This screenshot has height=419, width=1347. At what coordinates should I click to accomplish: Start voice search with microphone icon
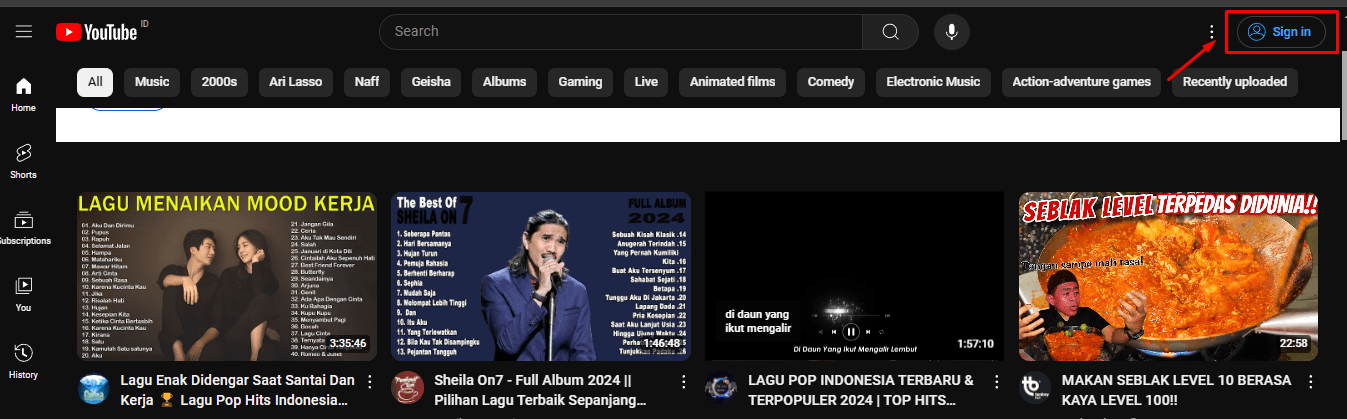coord(952,32)
